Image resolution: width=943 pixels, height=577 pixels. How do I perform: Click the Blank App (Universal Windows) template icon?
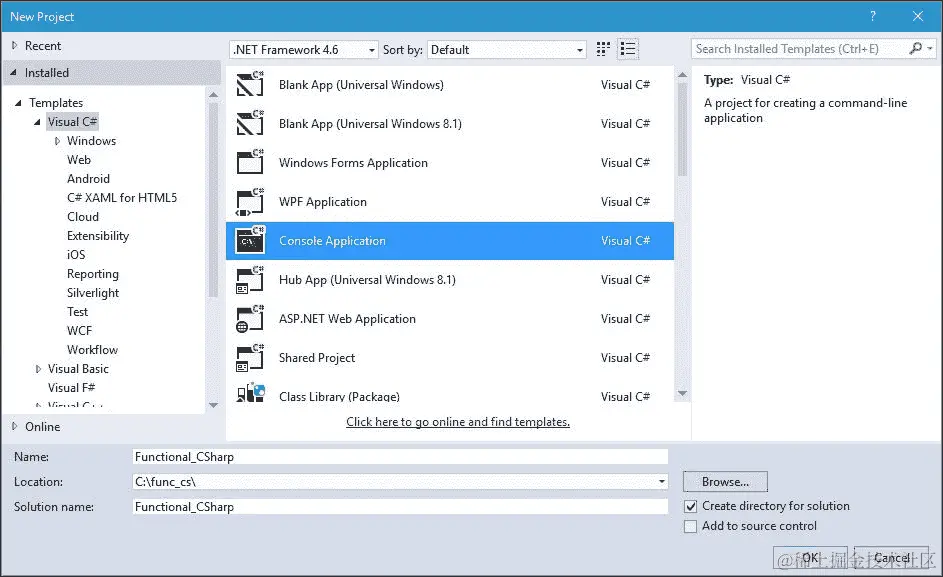(x=250, y=84)
